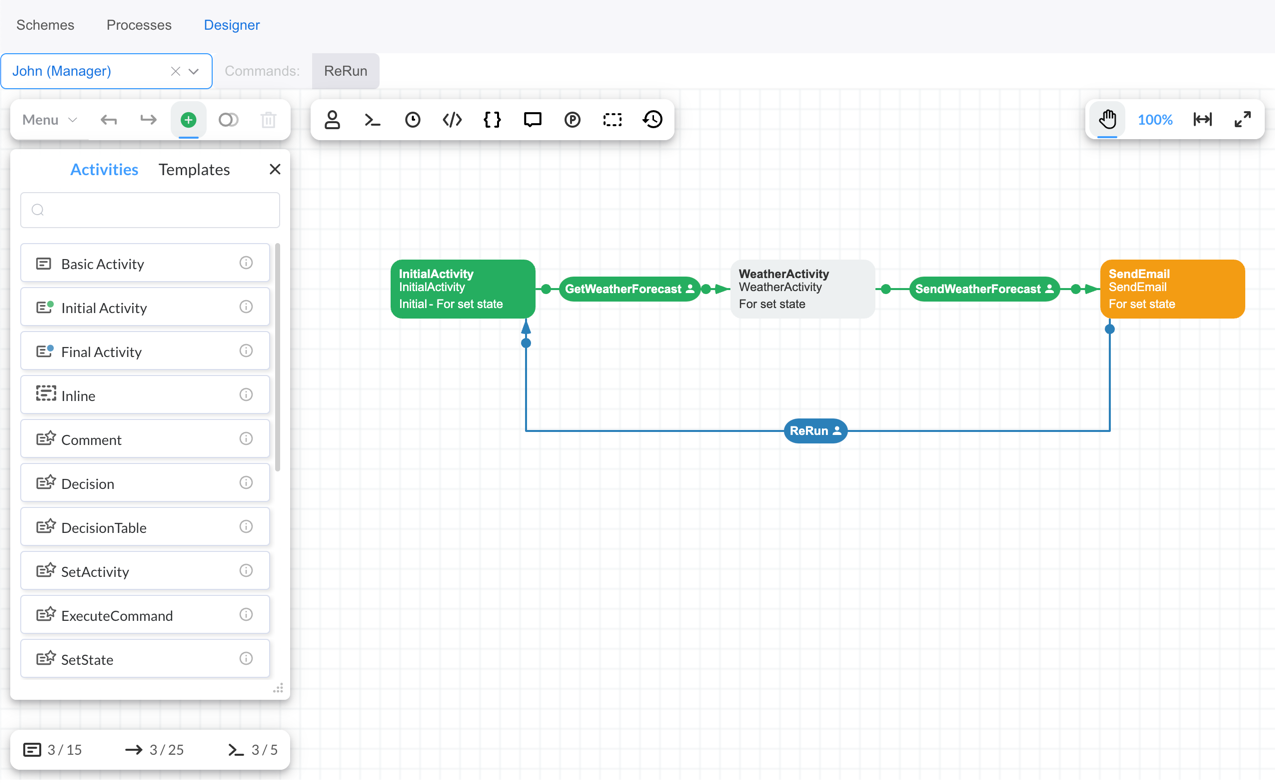Select SetState list item
This screenshot has height=783, width=1275.
tap(145, 659)
